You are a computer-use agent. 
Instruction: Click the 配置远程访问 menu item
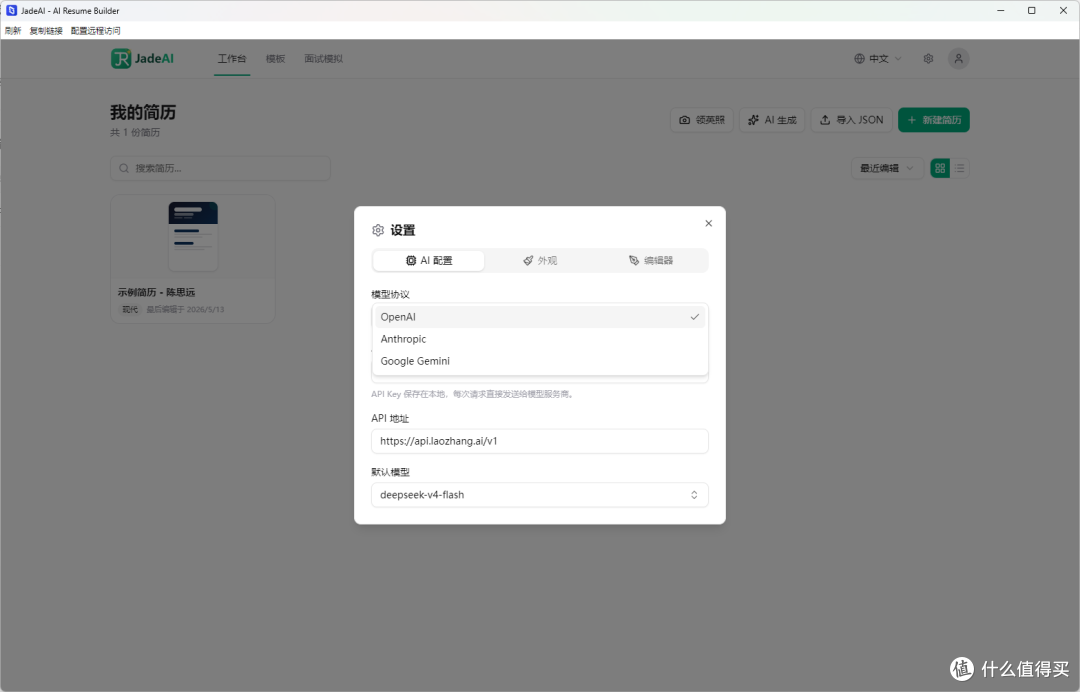(x=95, y=31)
